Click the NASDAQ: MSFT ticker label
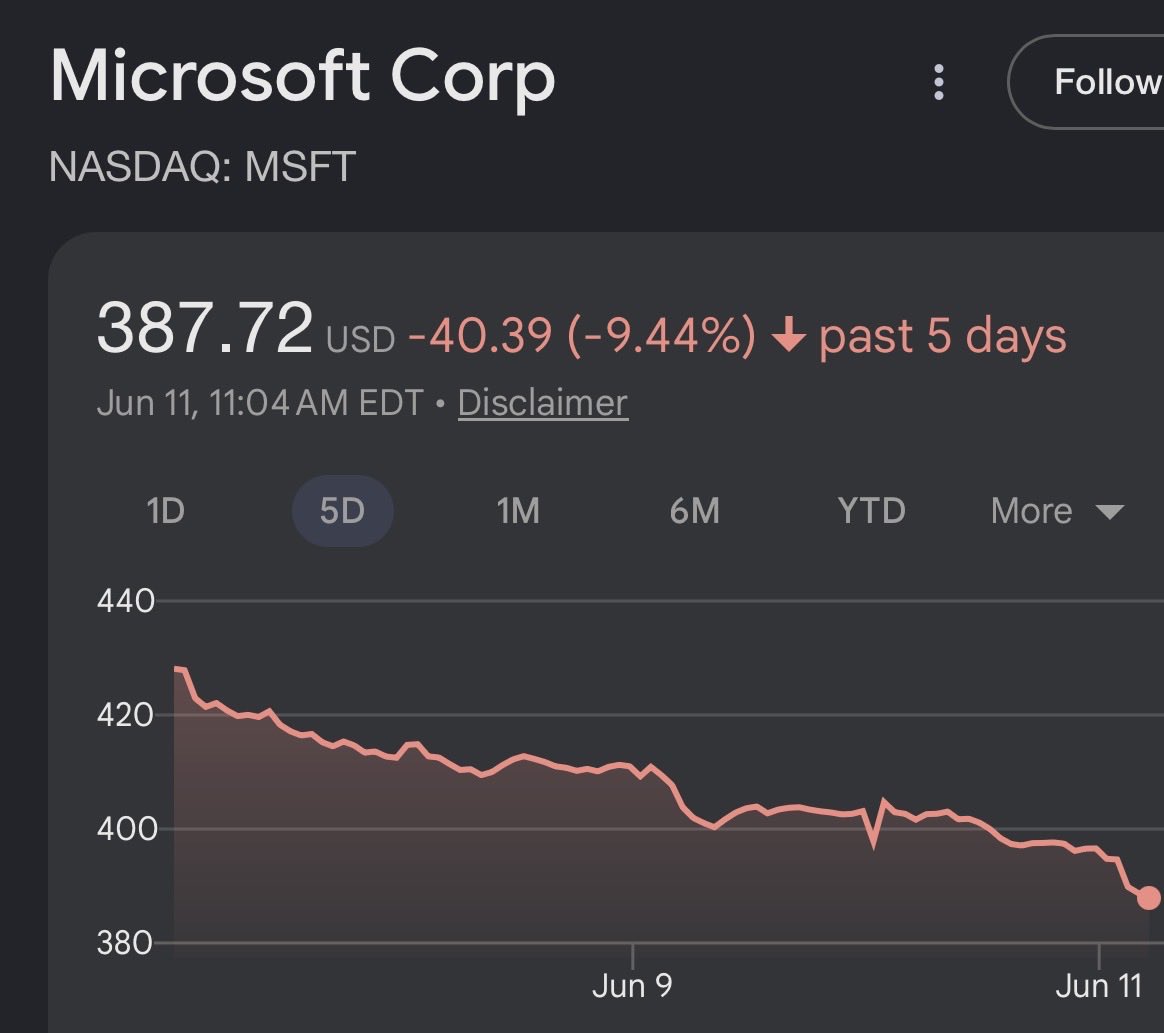The width and height of the screenshot is (1164, 1033). pos(202,166)
